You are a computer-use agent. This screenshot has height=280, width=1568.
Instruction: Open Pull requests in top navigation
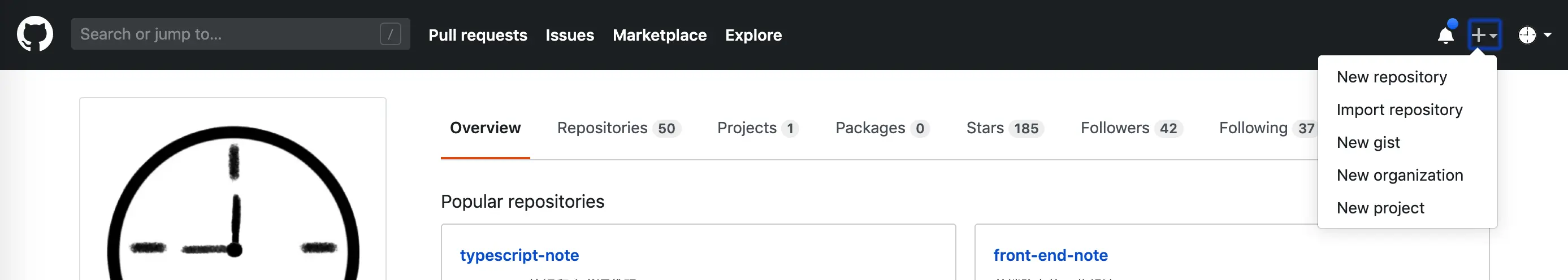(x=477, y=35)
